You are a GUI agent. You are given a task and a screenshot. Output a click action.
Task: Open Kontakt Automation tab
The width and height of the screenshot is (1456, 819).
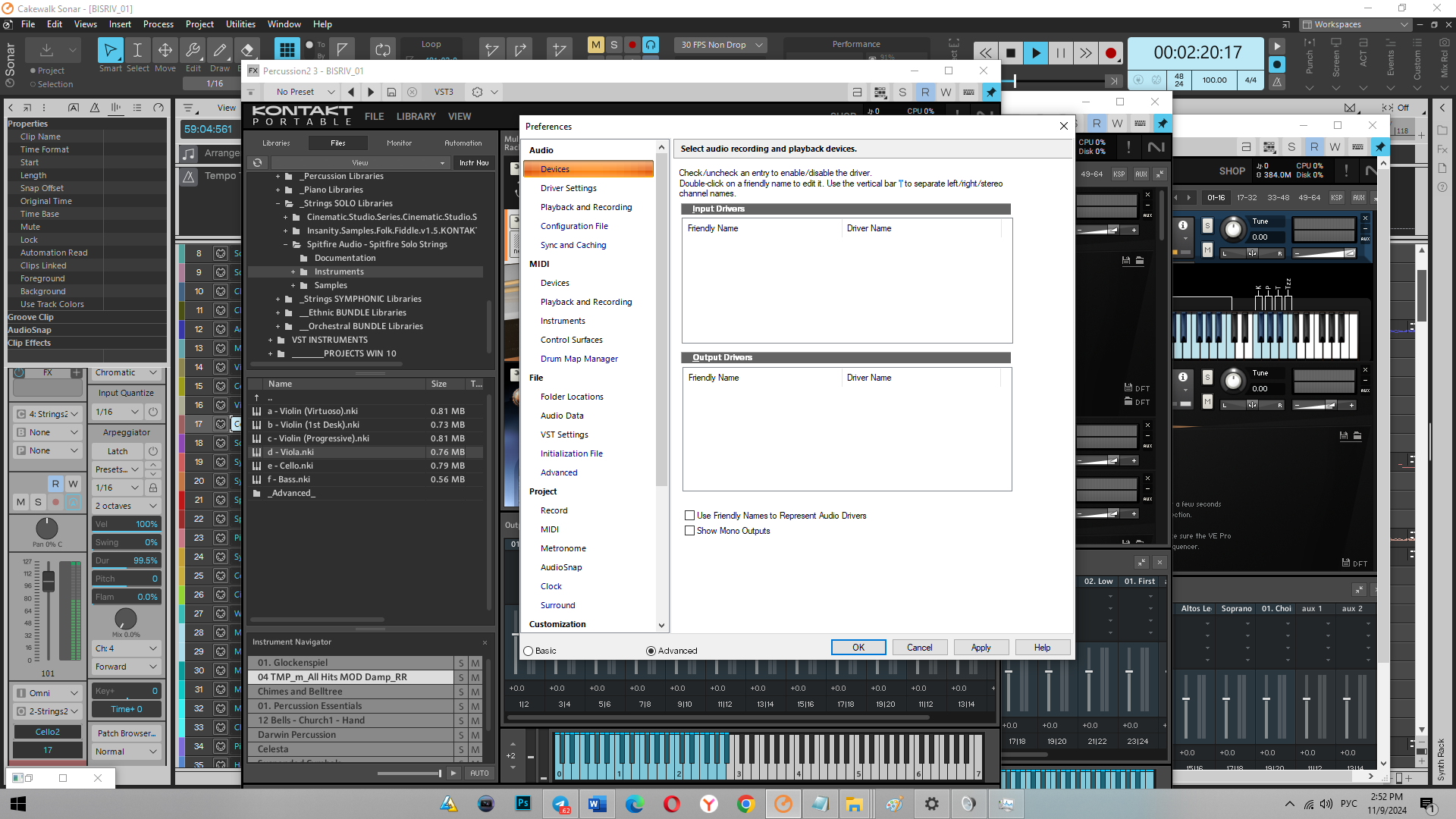(463, 143)
